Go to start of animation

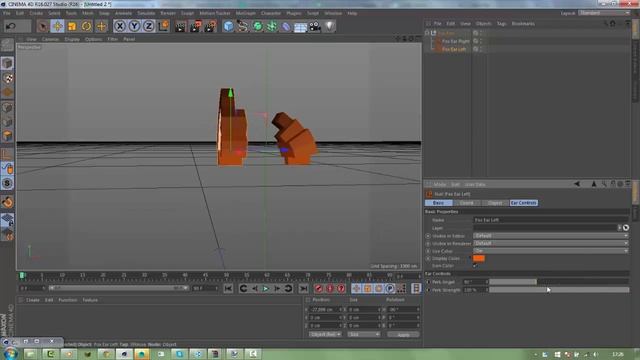(x=229, y=289)
